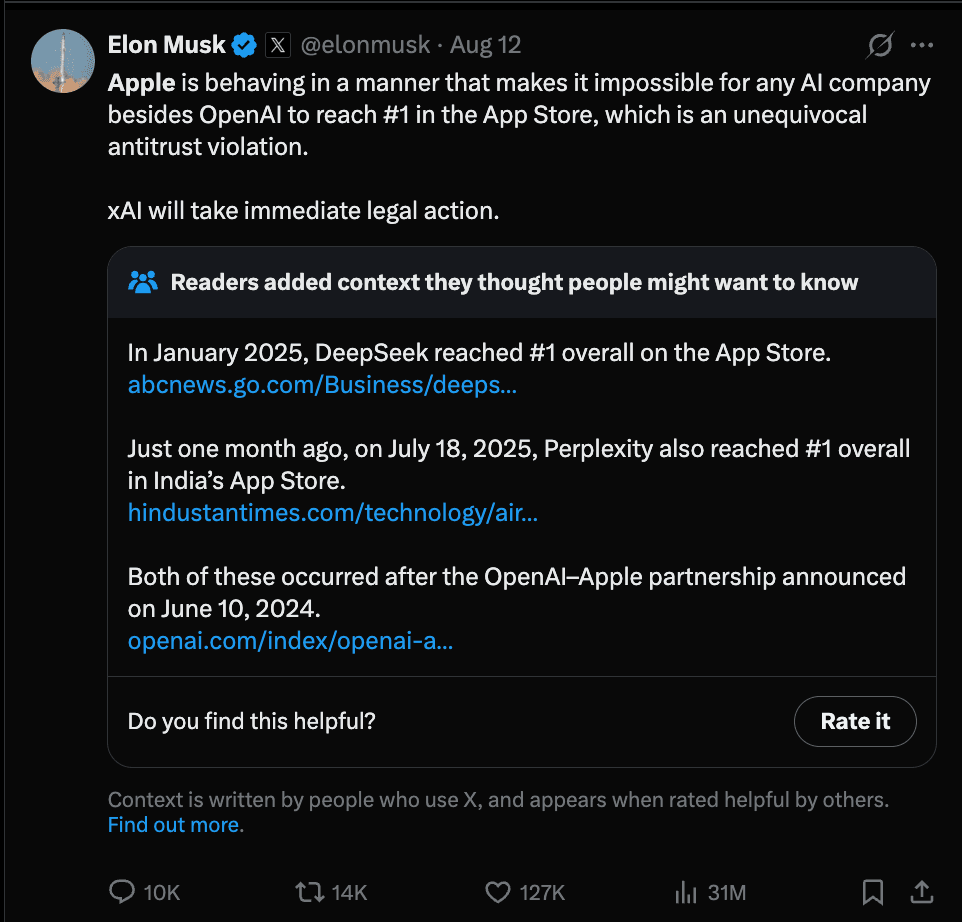Open the hindustantimes.com Perplexity link
This screenshot has height=922, width=962.
(x=332, y=512)
